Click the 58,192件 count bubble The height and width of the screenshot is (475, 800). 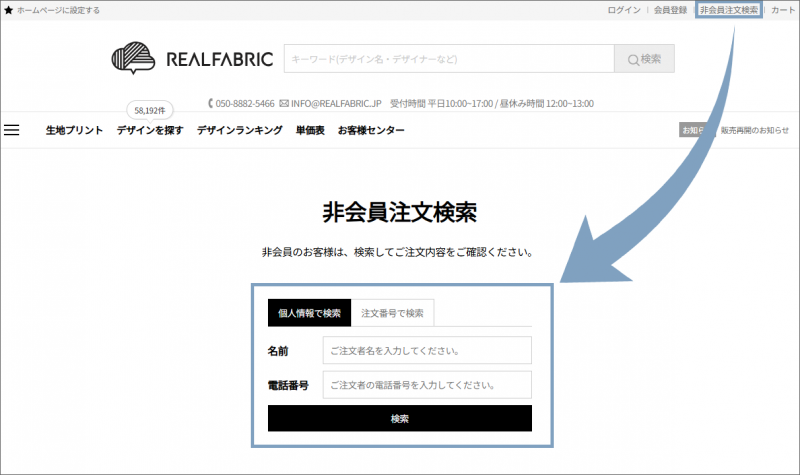(148, 109)
